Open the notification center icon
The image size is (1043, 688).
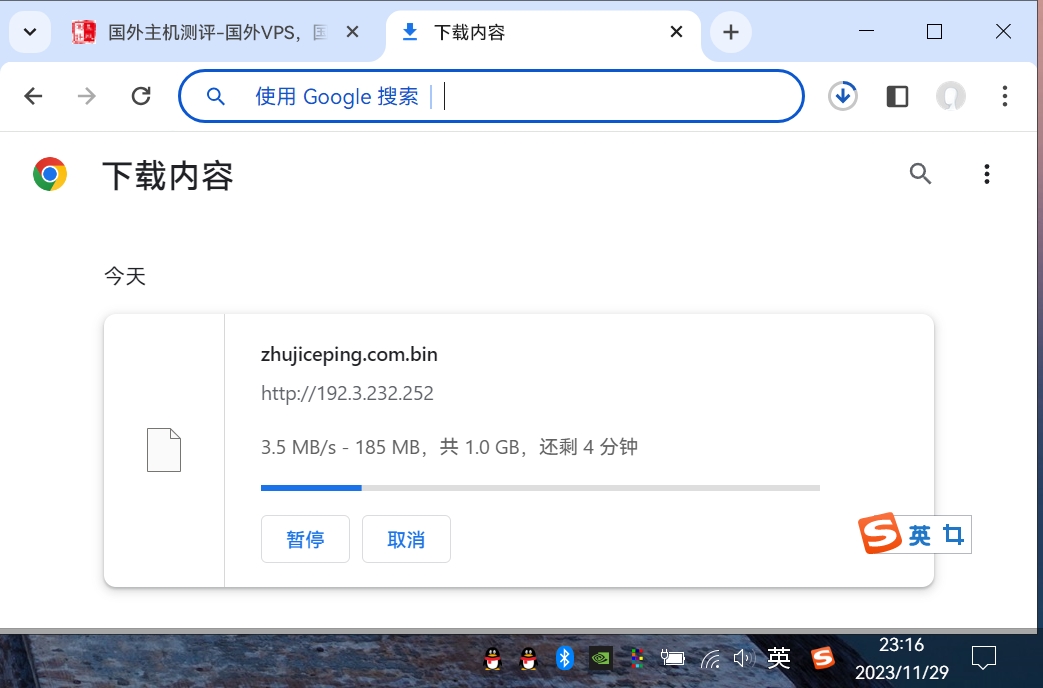pyautogui.click(x=984, y=658)
